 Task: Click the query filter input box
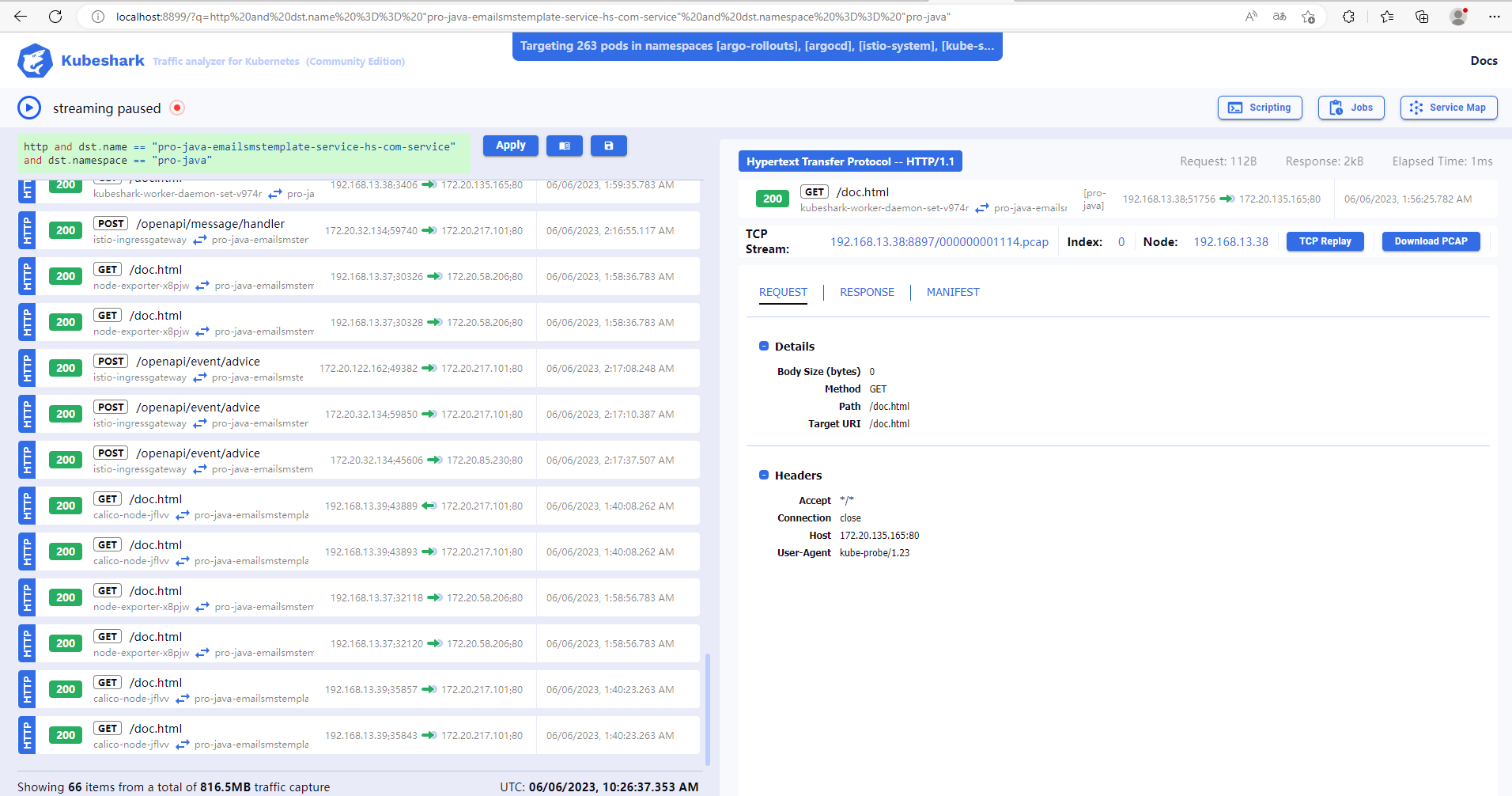244,154
